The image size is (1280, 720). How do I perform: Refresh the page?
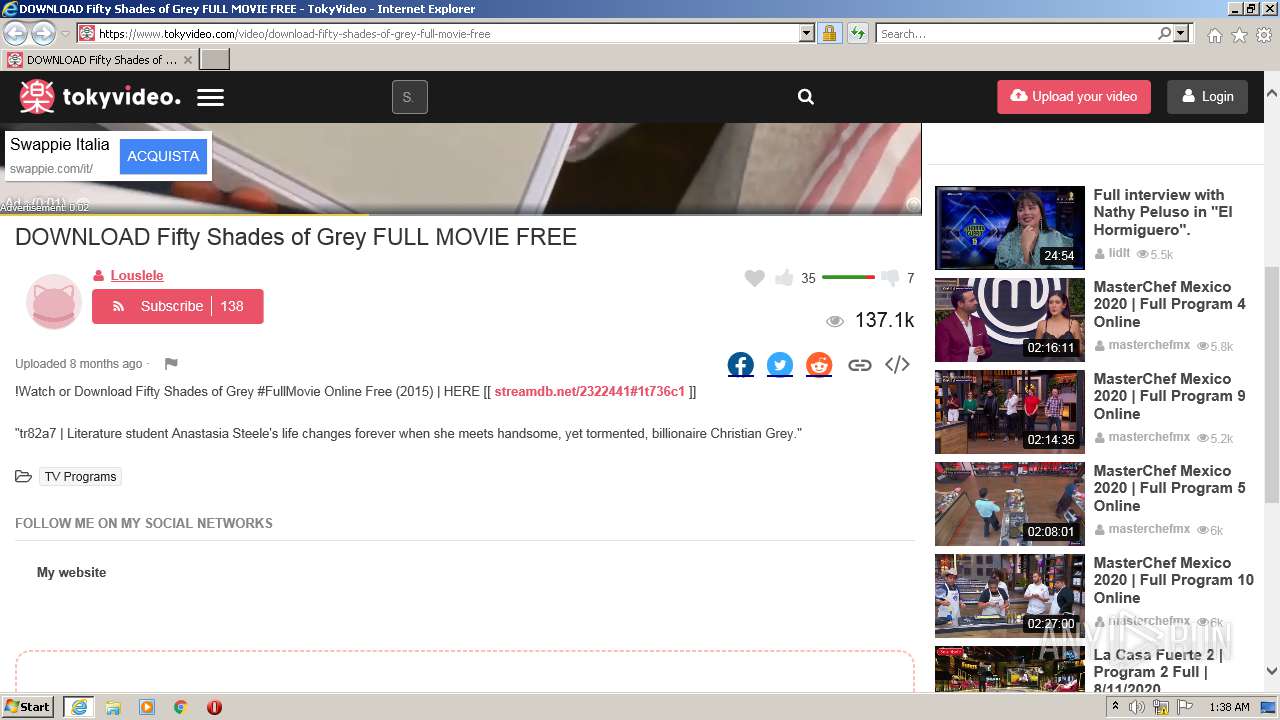click(857, 34)
